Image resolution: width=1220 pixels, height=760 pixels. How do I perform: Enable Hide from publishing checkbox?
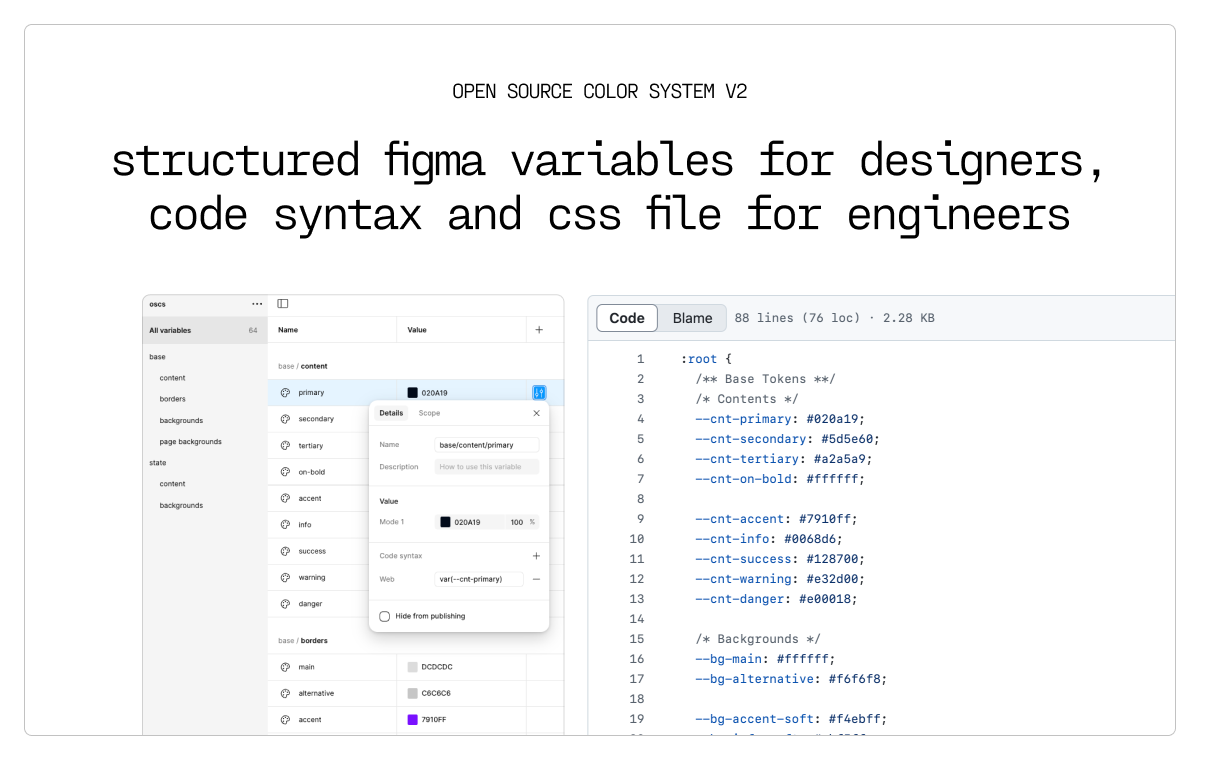tap(385, 616)
